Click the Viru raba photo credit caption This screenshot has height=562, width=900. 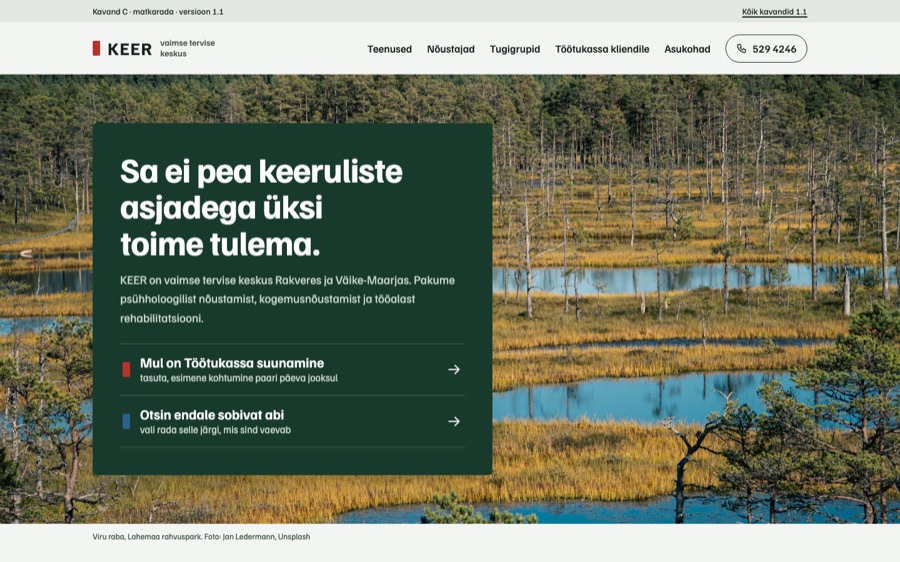click(x=201, y=537)
